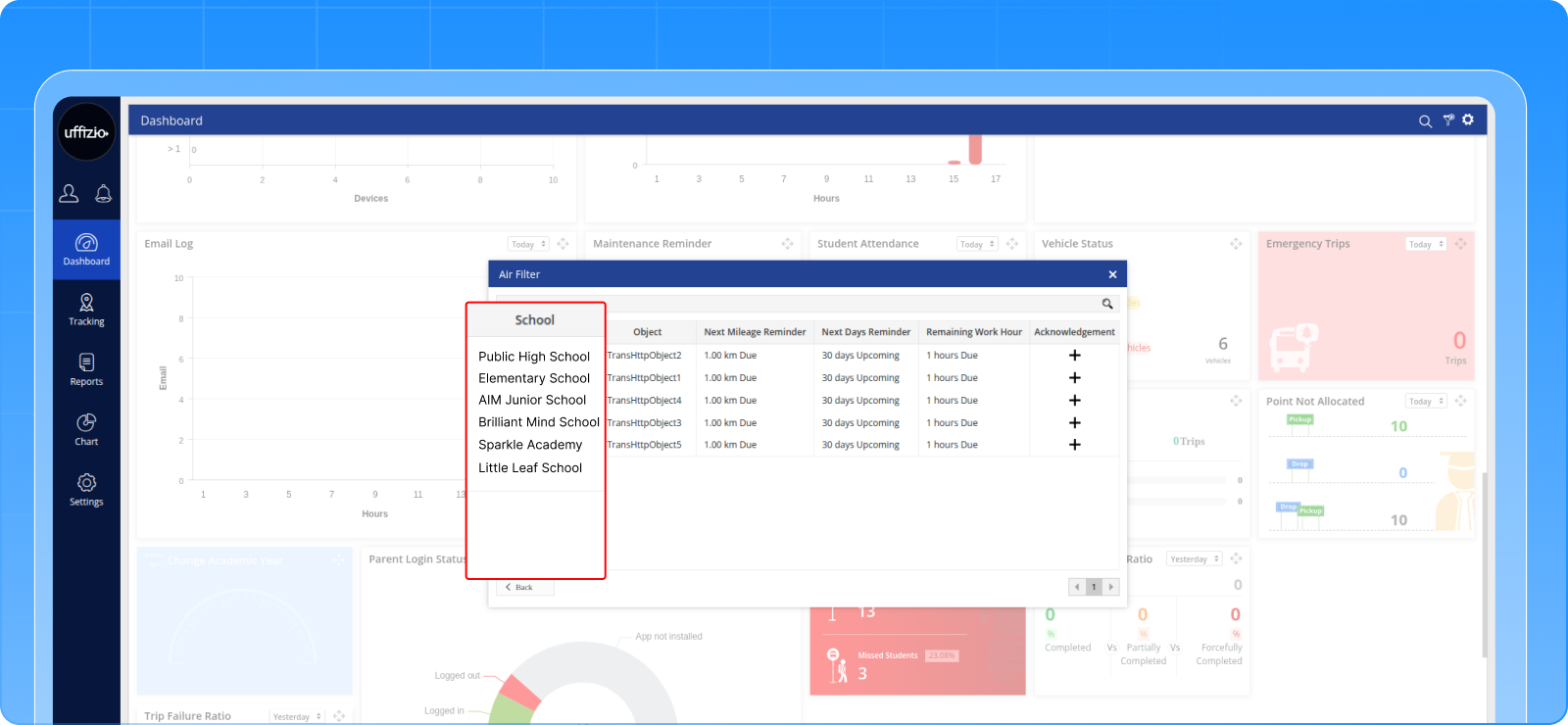Click the filter icon in Dashboard header
The width and height of the screenshot is (1568, 725).
point(1447,121)
